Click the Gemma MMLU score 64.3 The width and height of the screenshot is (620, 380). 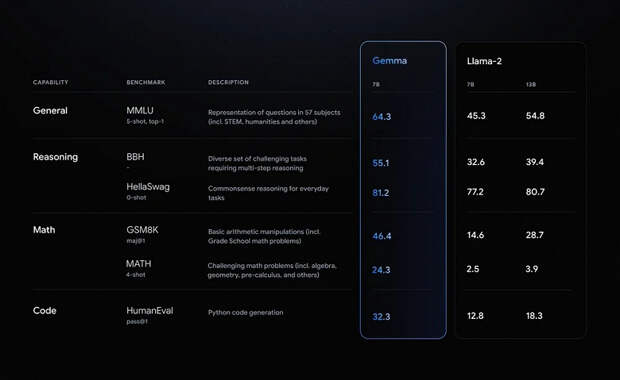coord(382,117)
